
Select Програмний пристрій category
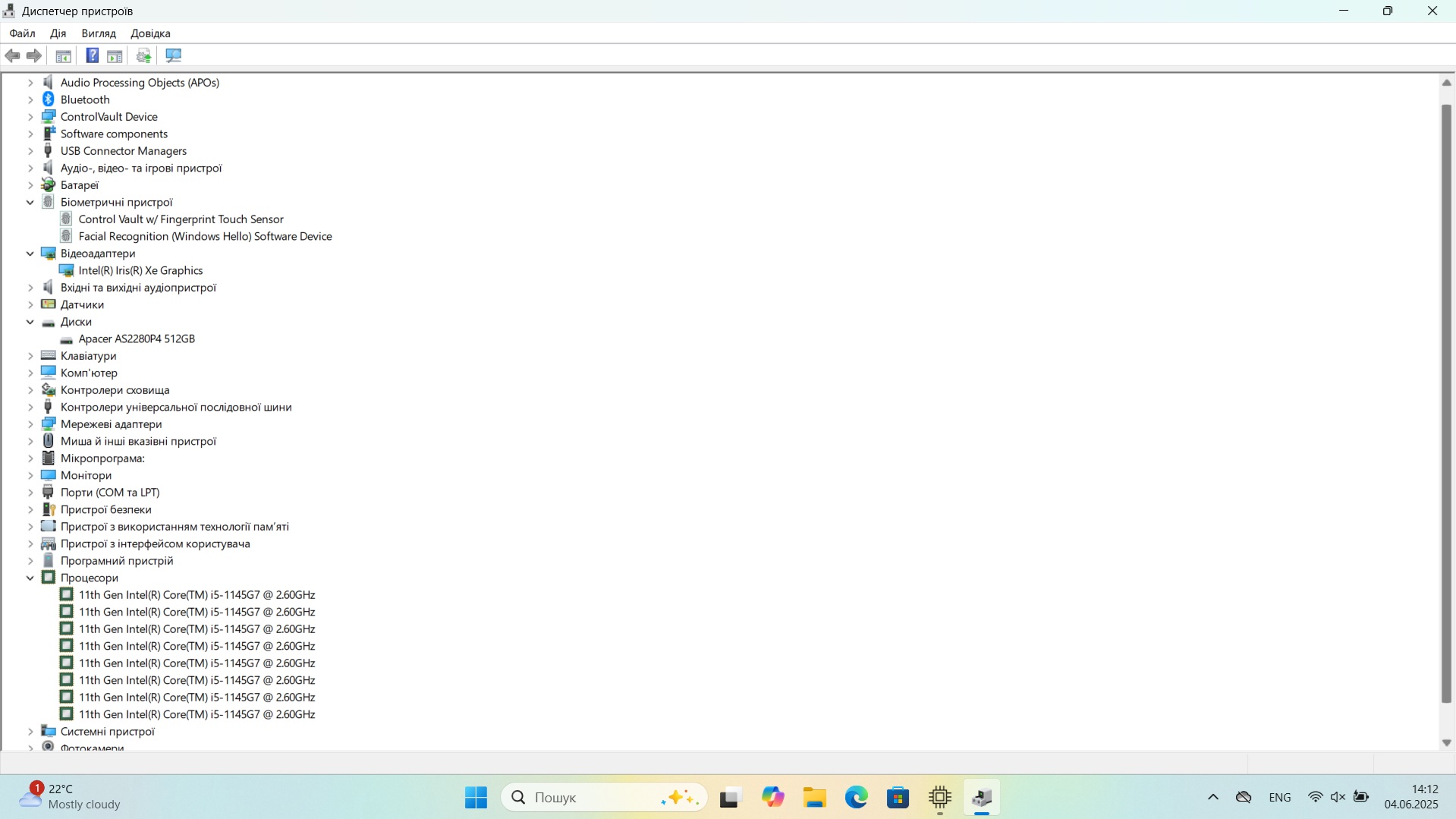click(117, 561)
